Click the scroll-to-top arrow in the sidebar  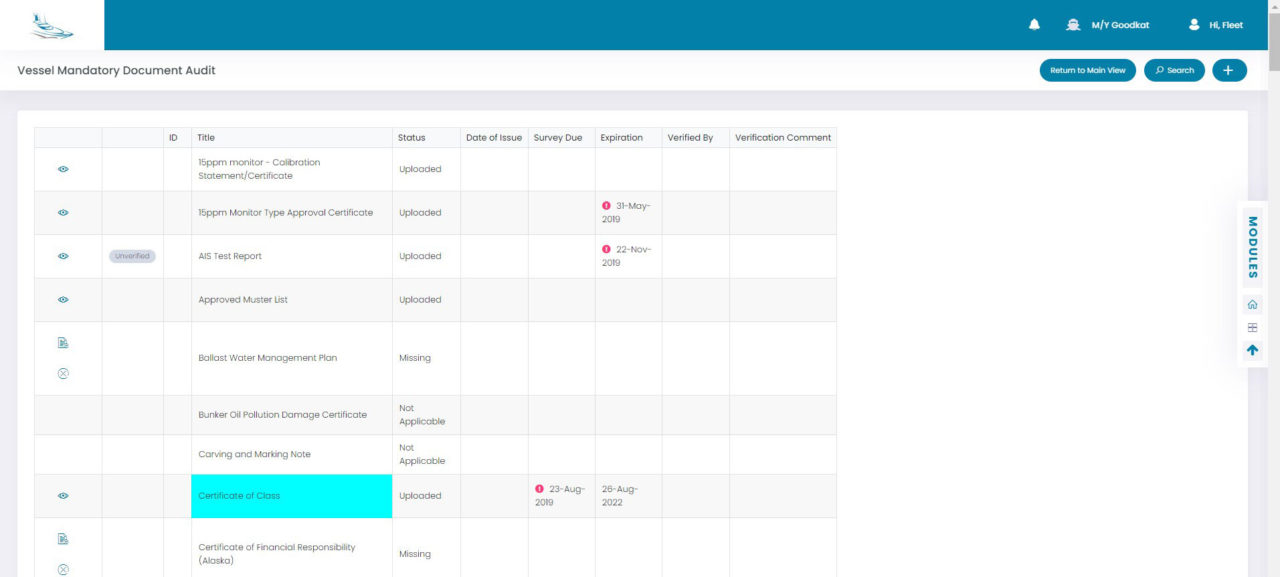point(1252,349)
